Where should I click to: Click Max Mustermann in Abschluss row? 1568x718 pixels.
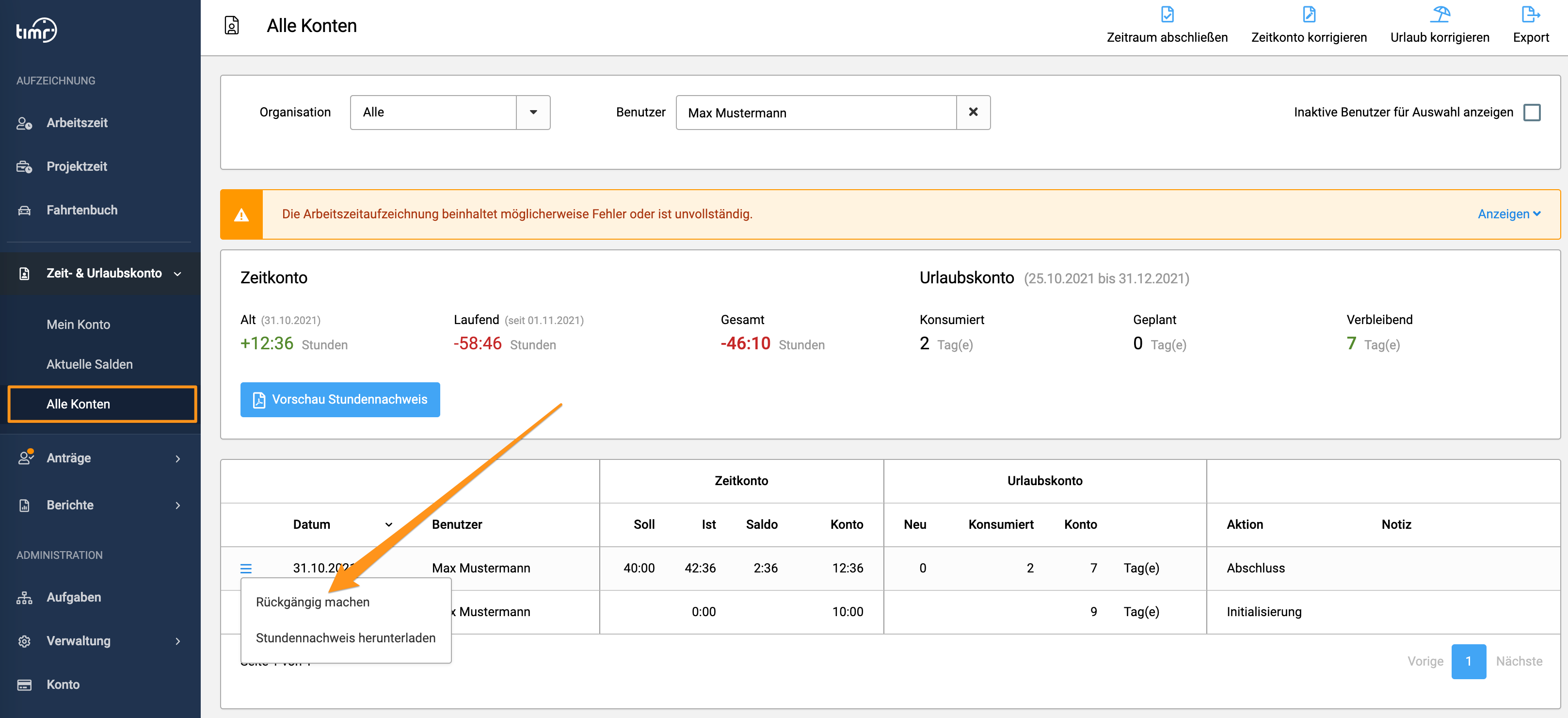(481, 568)
